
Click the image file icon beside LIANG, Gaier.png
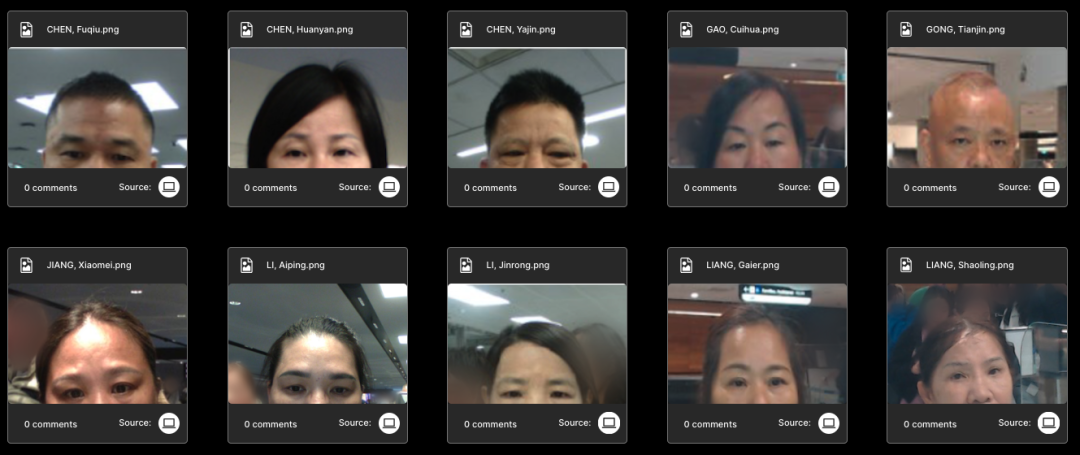point(687,265)
